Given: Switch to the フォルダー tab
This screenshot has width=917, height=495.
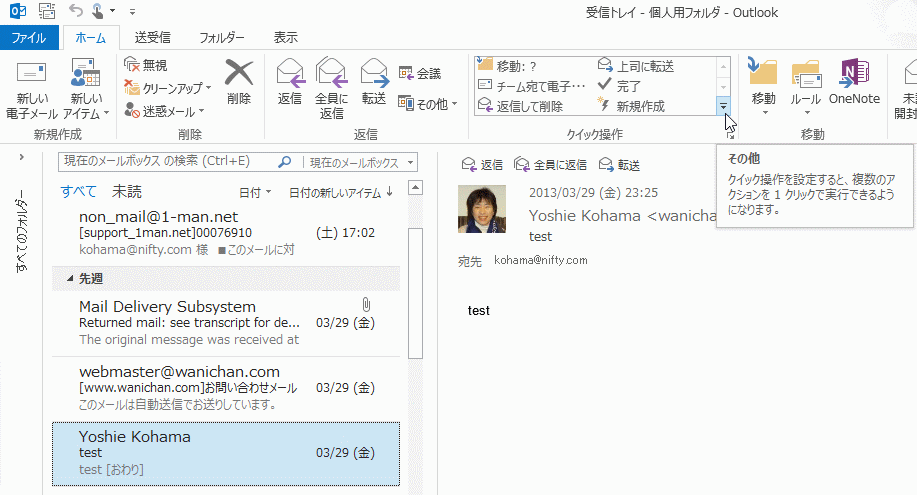Looking at the screenshot, I should (x=222, y=37).
